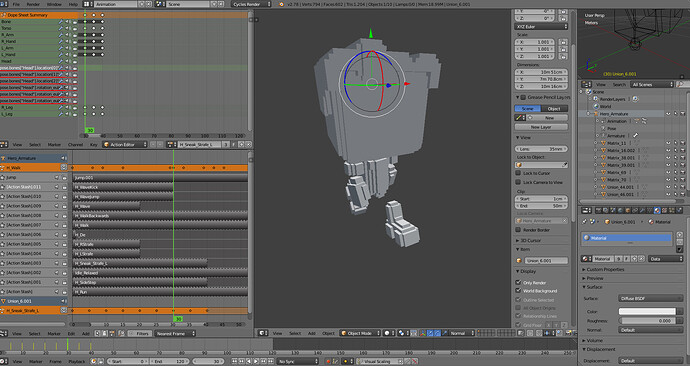Expand the 3D Cursor panel
Image resolution: width=690 pixels, height=366 pixels.
click(530, 241)
